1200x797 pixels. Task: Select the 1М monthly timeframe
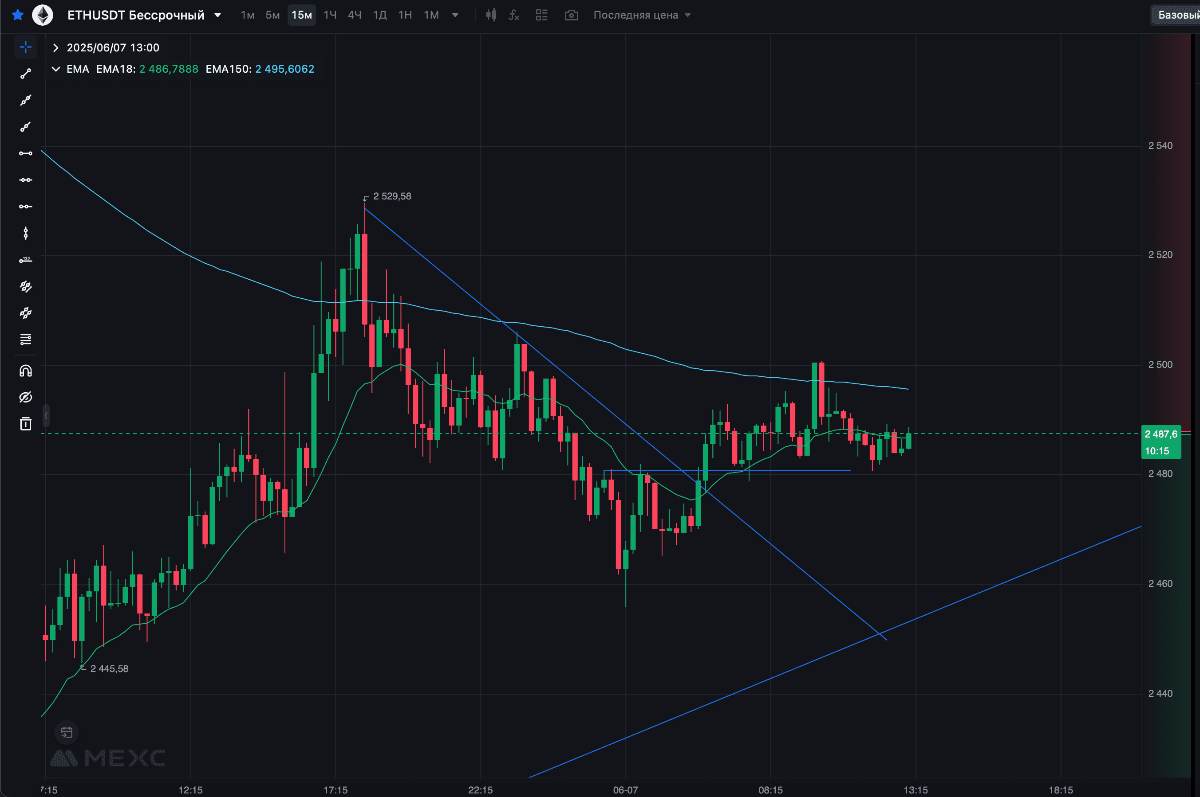pos(430,15)
